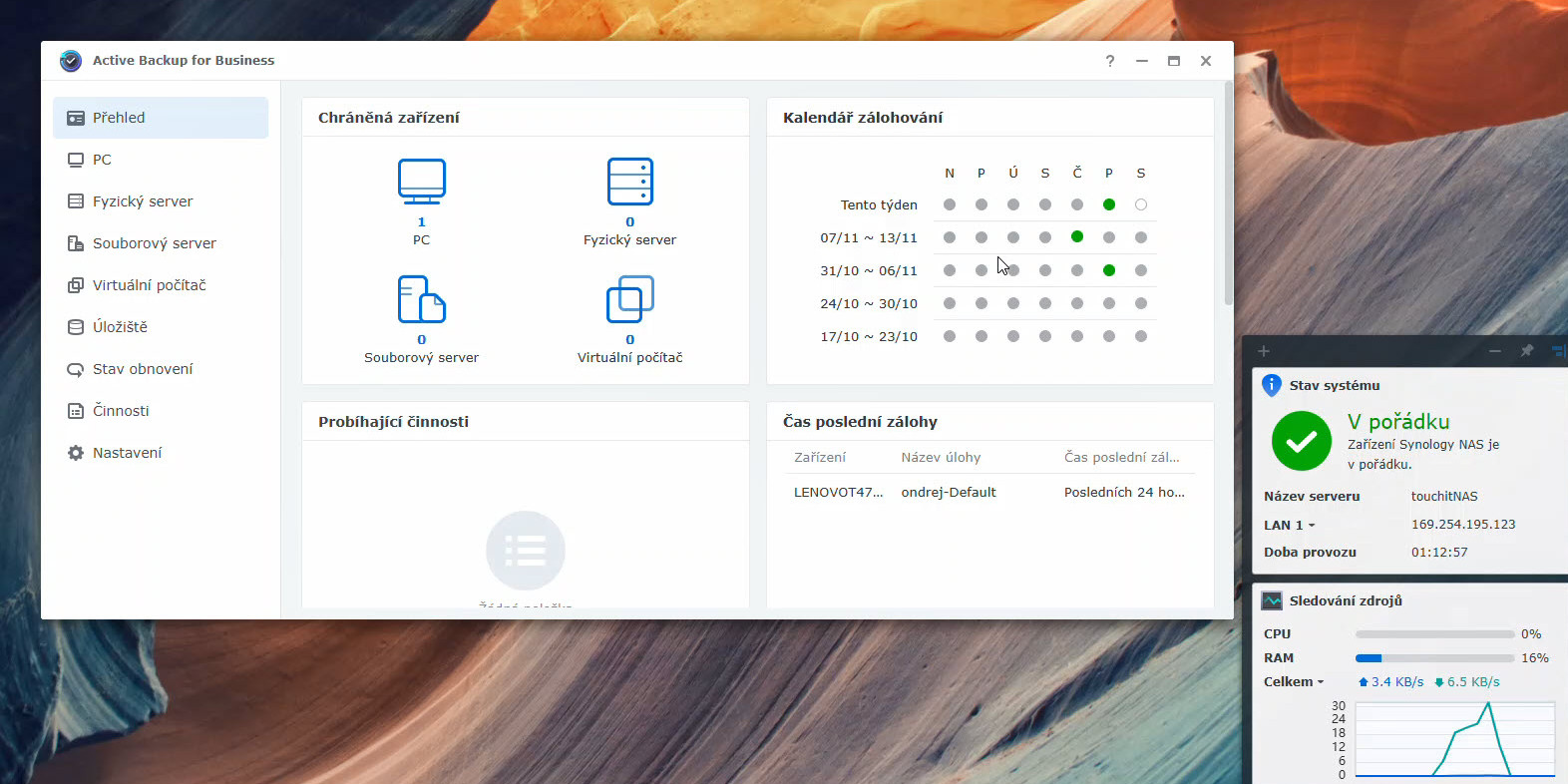The image size is (1568, 784).
Task: Open Činnosti in the left sidebar
Action: (121, 411)
